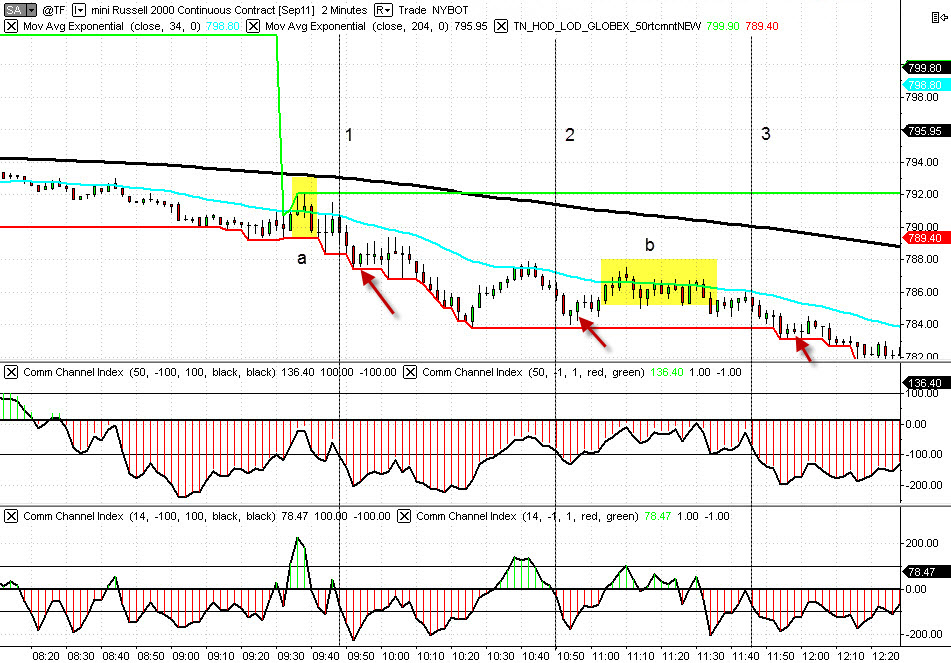Toggle the TN_HOD_LOD_GLOBEX_50rtcmntNEW checkbox
Screen dimensions: 951x663
(501, 26)
